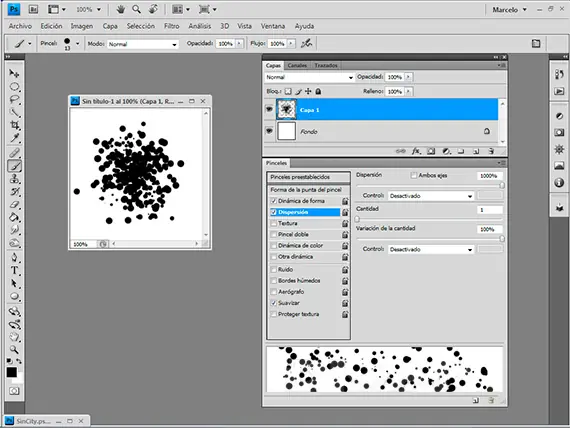Screen dimensions: 570x428
Task: Select the Otra dinámica option
Action: (x=295, y=257)
